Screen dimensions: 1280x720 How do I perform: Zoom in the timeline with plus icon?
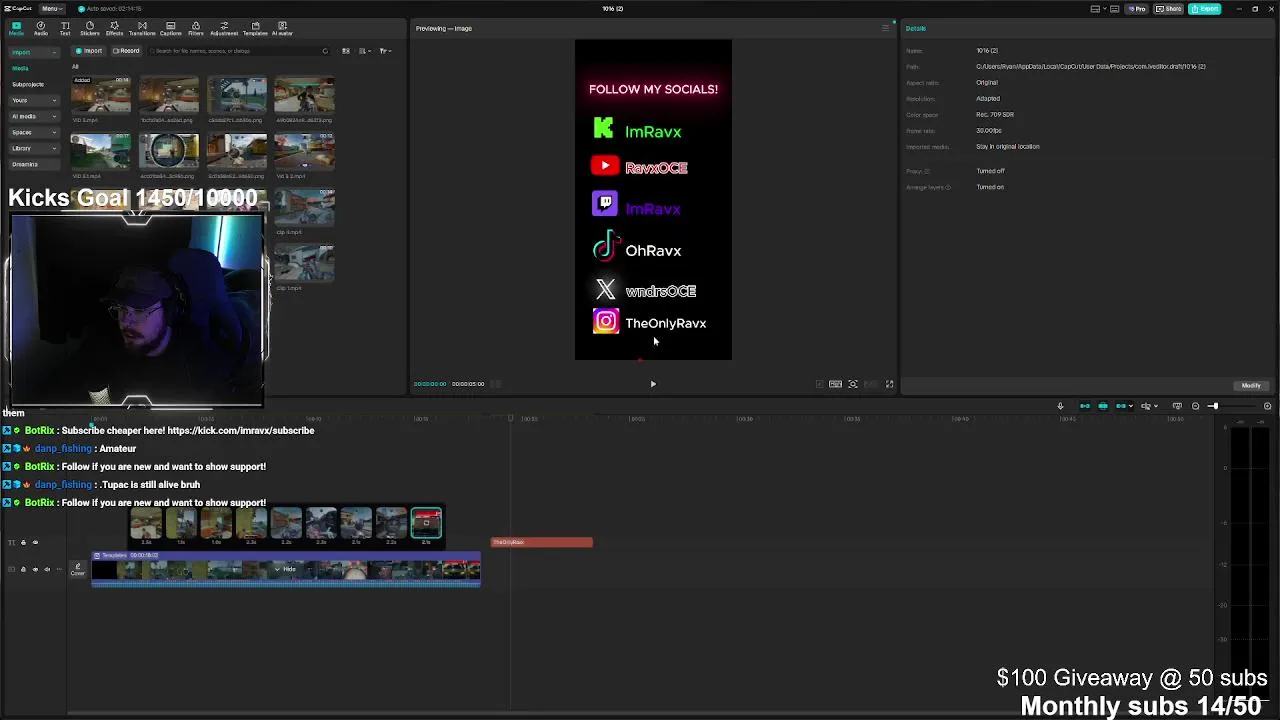(x=1267, y=406)
